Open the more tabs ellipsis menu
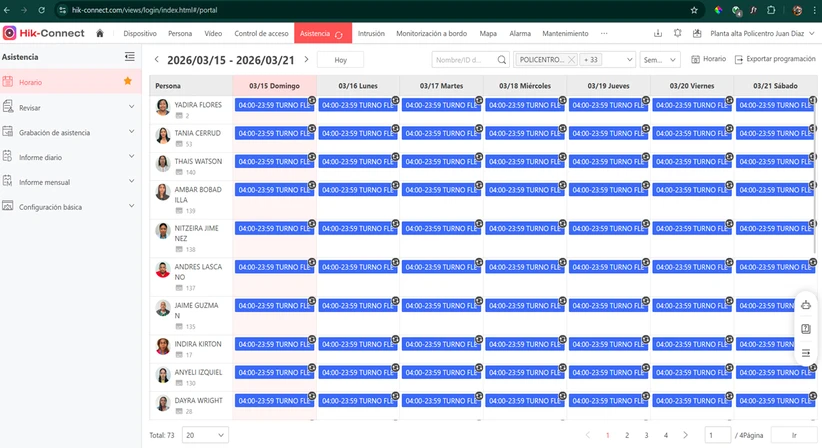Viewport: 822px width, 448px height. 604,33
